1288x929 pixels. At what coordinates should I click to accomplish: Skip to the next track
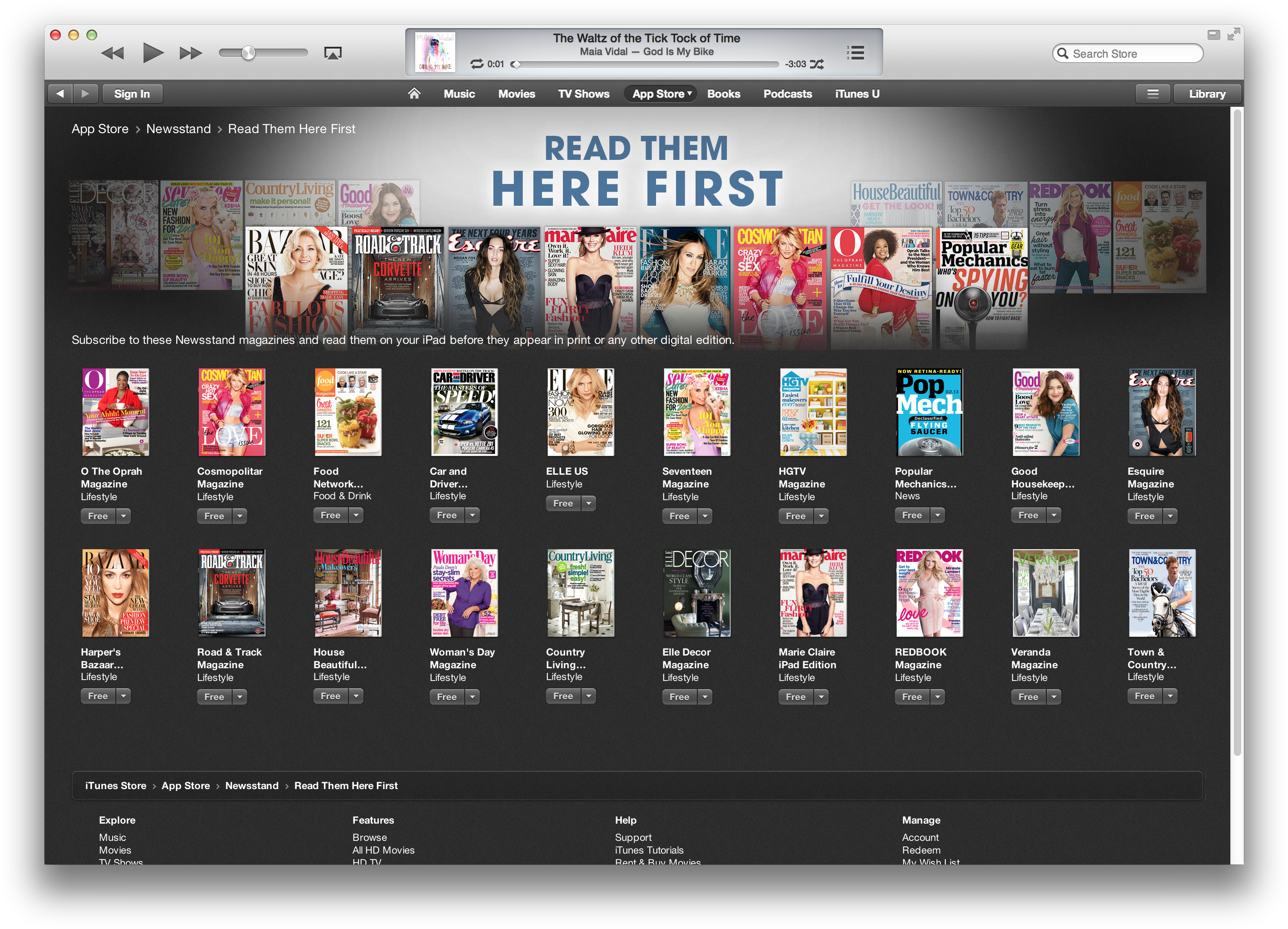click(190, 54)
